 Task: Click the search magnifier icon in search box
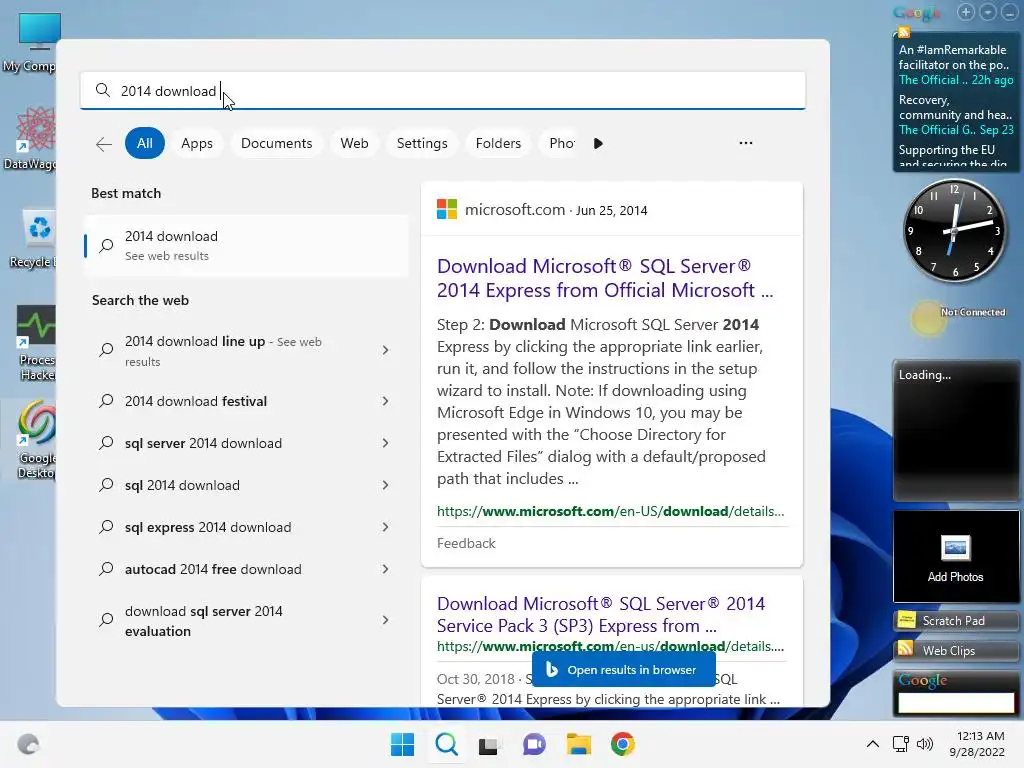click(x=103, y=90)
